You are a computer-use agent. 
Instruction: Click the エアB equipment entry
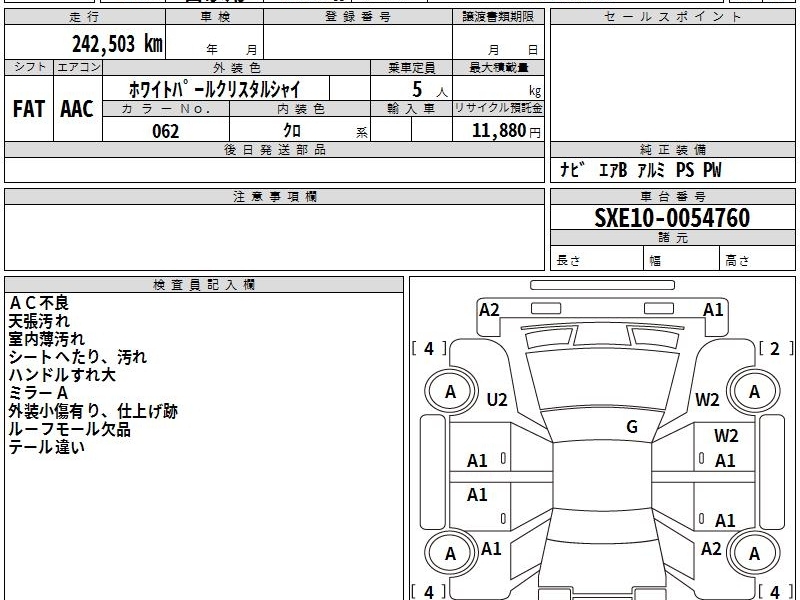(x=612, y=170)
